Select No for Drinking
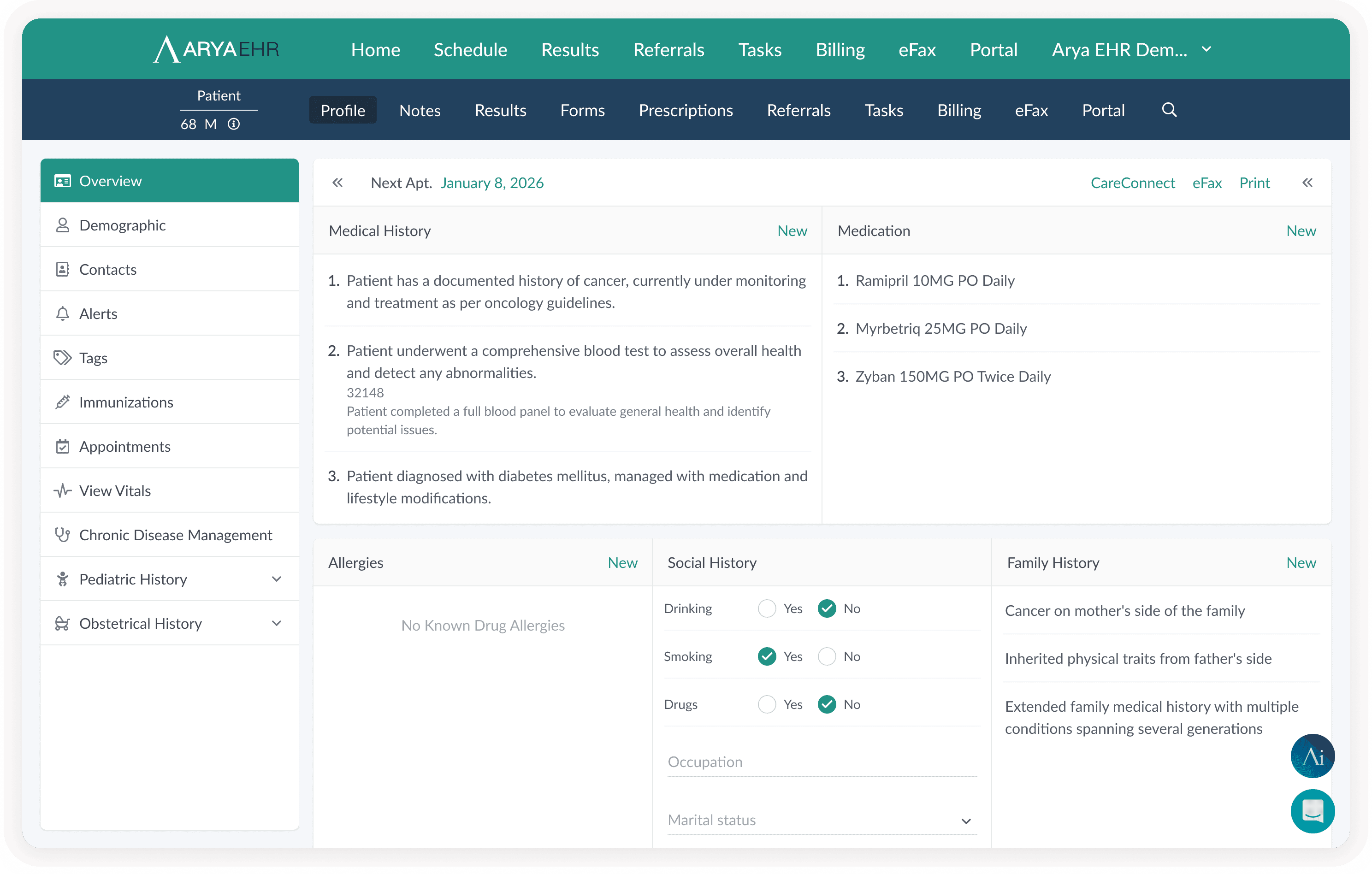 [827, 608]
